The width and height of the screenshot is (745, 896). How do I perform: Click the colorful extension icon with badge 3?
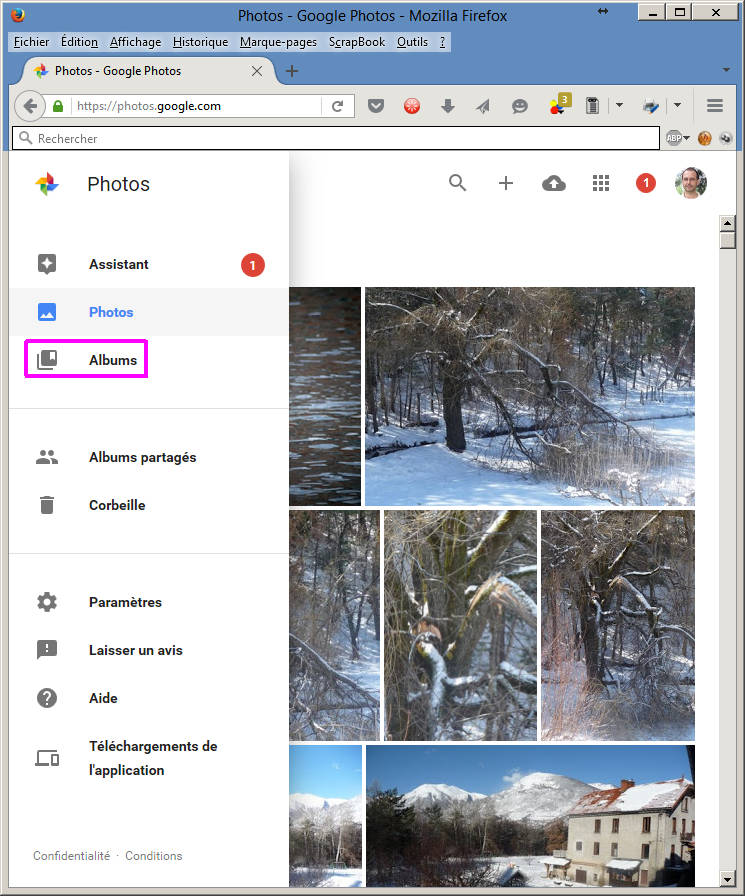point(559,104)
